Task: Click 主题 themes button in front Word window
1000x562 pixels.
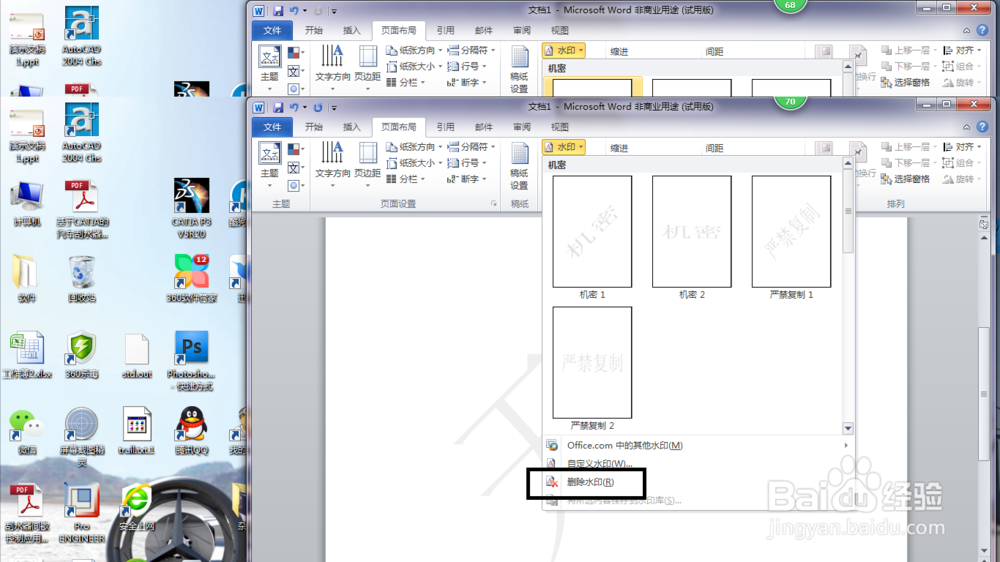Action: (x=270, y=166)
